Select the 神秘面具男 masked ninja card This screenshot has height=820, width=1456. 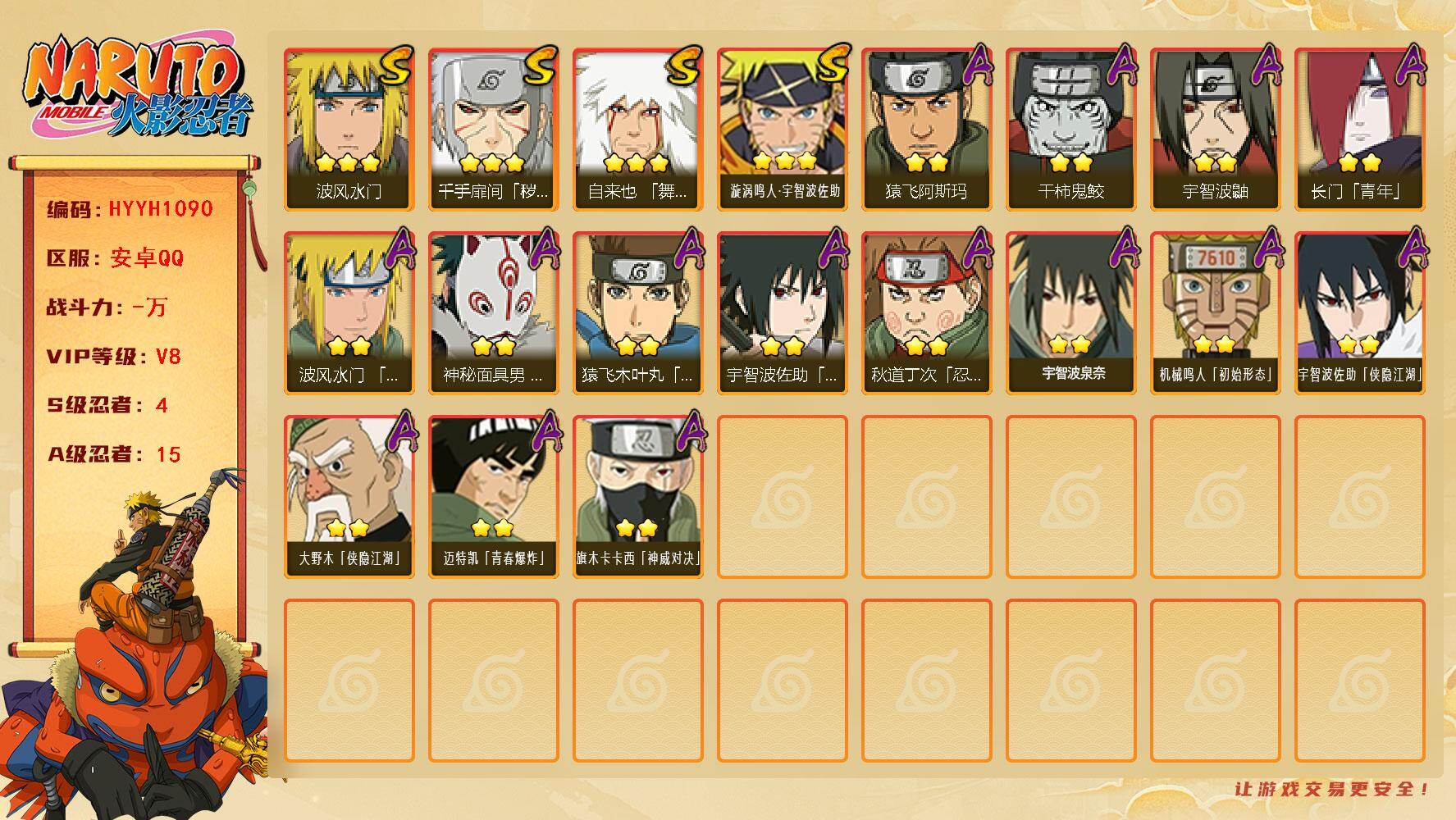[x=494, y=313]
